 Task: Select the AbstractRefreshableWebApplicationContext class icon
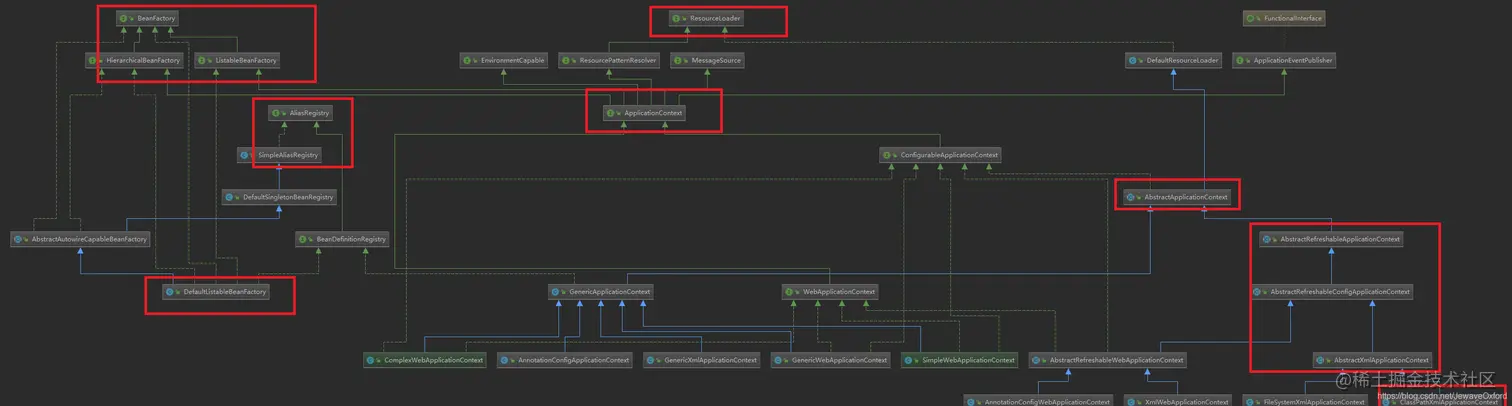[1037, 360]
